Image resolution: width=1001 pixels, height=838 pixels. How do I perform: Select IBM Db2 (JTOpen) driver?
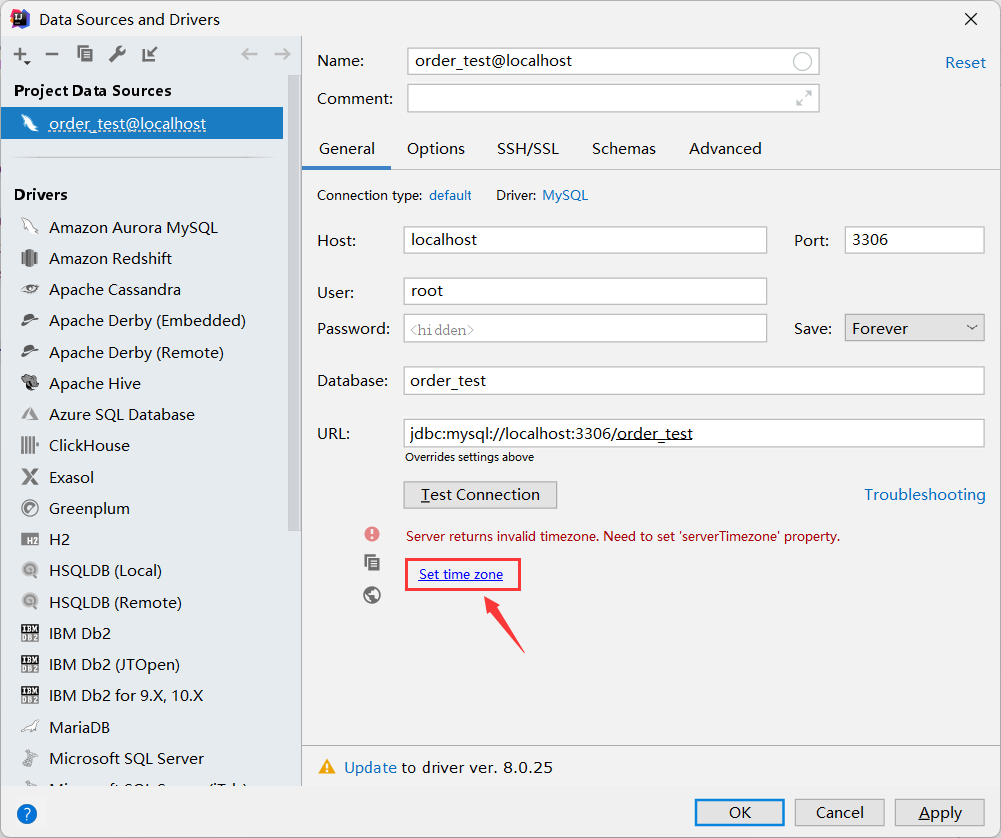point(114,665)
